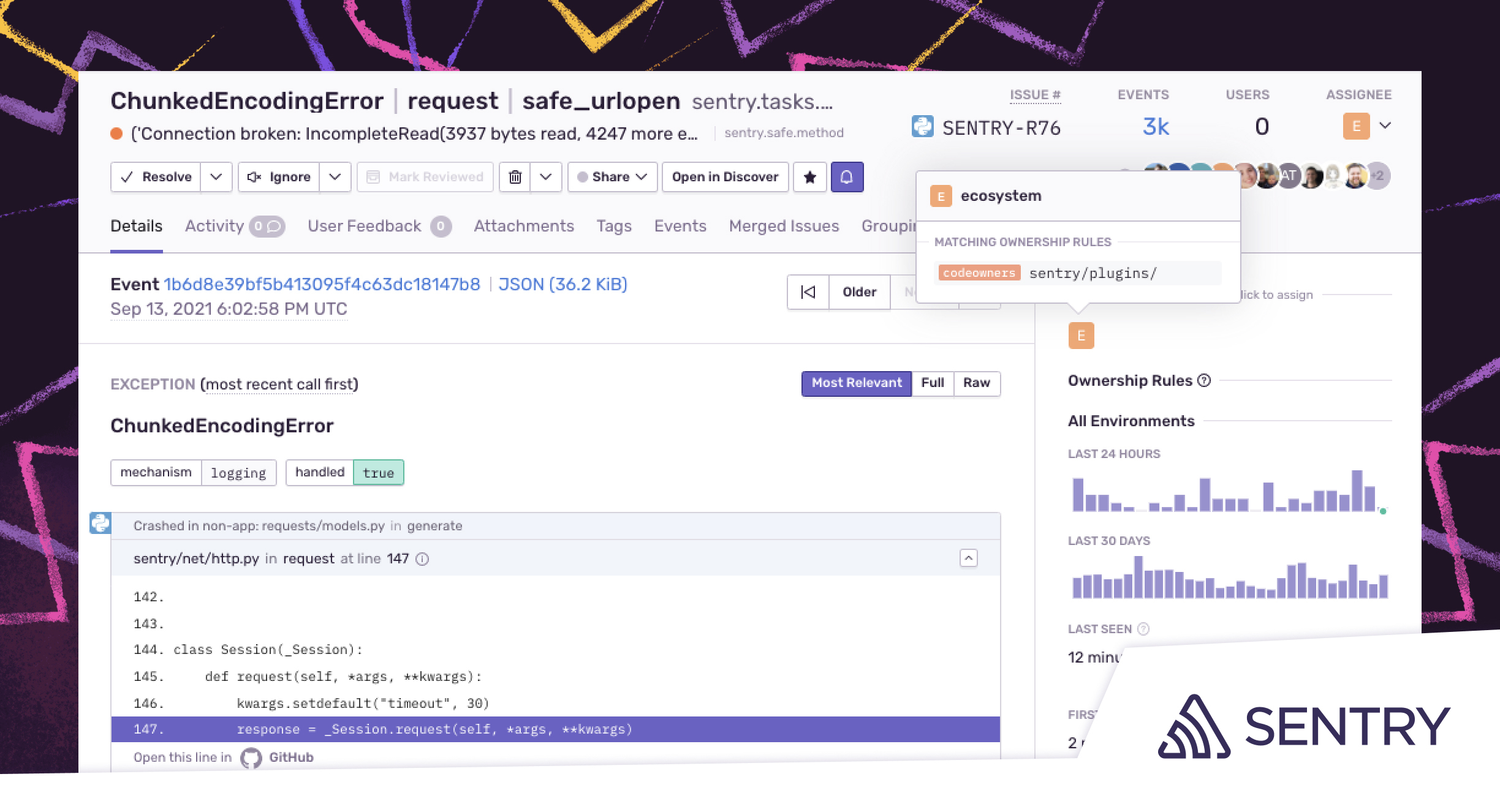The height and width of the screenshot is (812, 1500).
Task: Jump to oldest event arrow icon
Action: point(808,292)
